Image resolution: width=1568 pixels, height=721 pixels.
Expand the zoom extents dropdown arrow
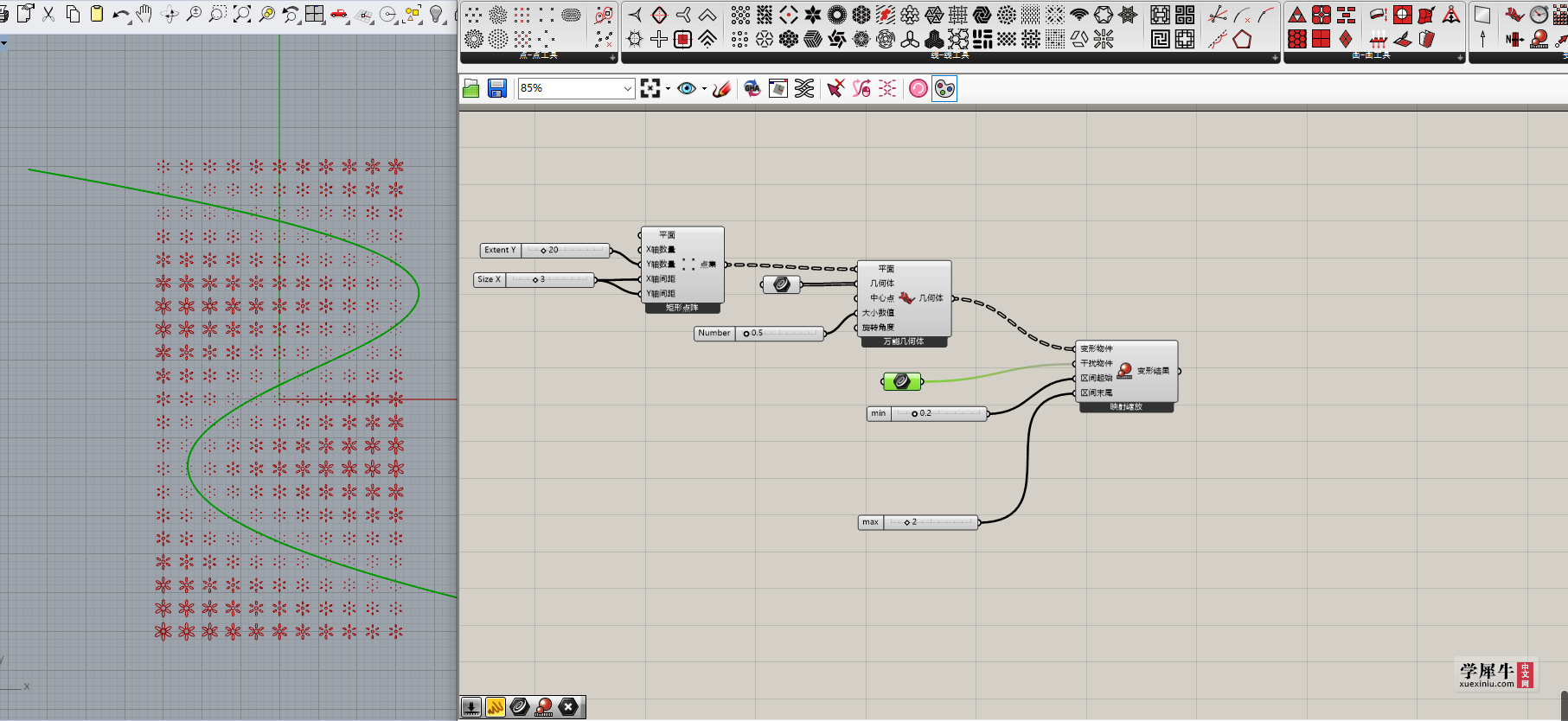click(668, 88)
